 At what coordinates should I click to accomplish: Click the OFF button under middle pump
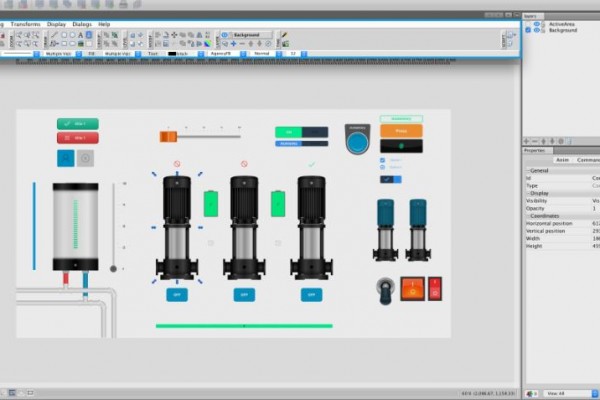pyautogui.click(x=243, y=295)
